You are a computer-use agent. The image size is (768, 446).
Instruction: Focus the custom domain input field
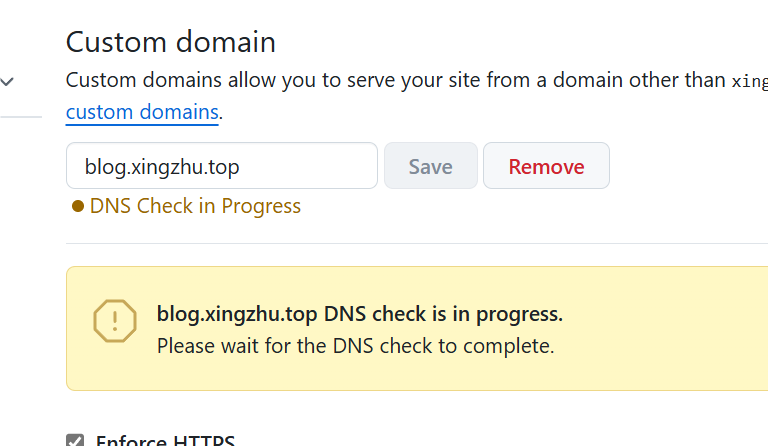(221, 166)
